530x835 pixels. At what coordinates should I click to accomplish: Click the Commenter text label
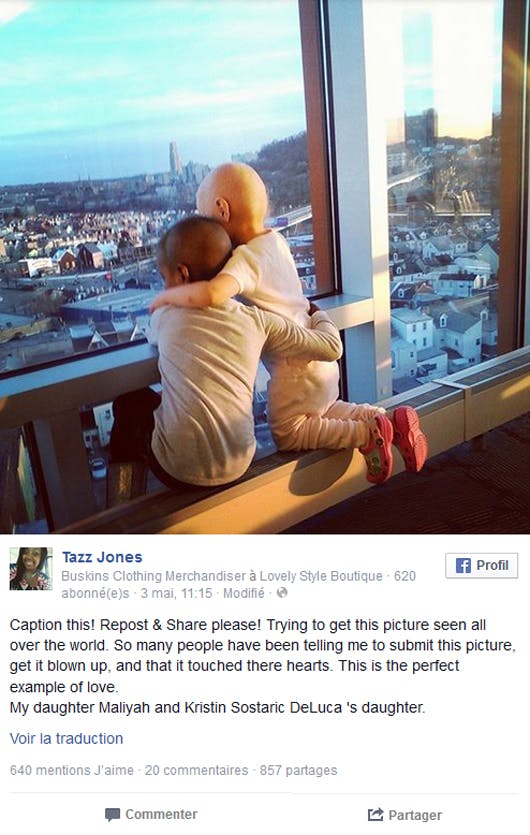[161, 814]
